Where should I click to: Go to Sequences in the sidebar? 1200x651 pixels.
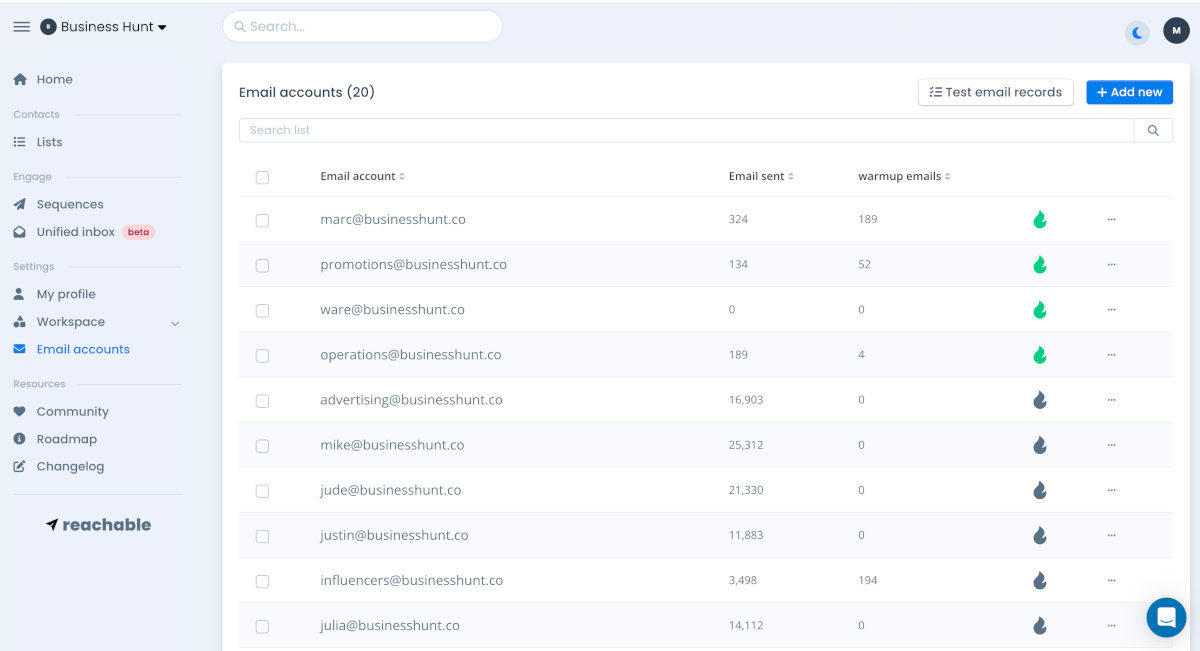70,204
